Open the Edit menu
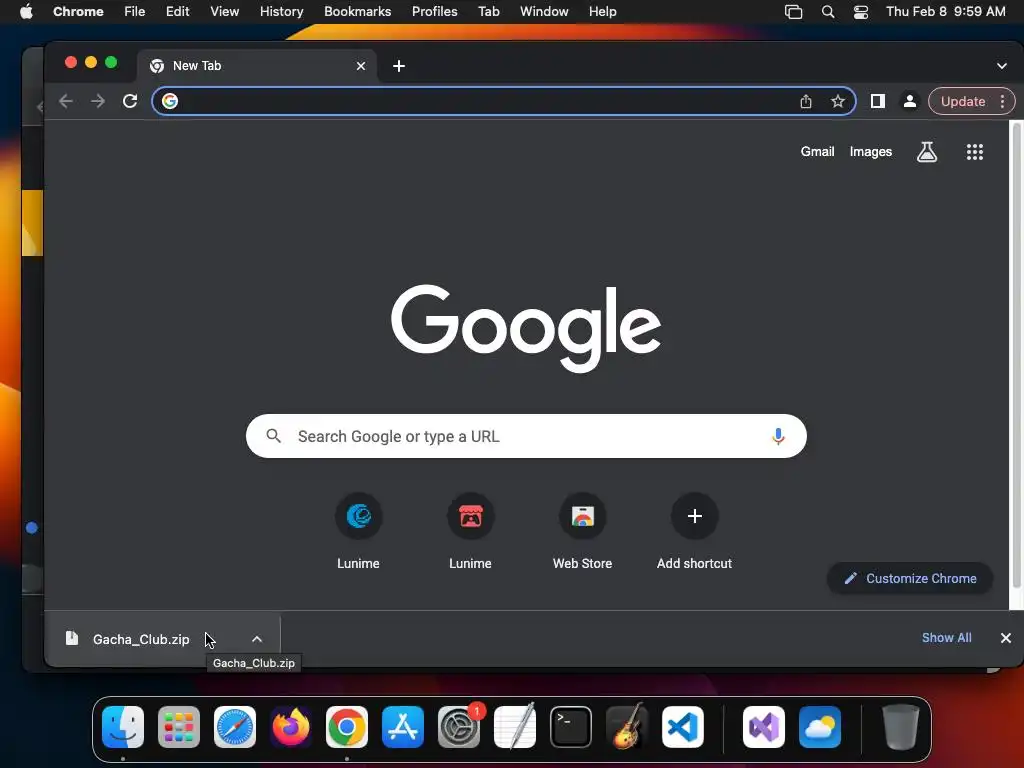1024x768 pixels. 178,12
